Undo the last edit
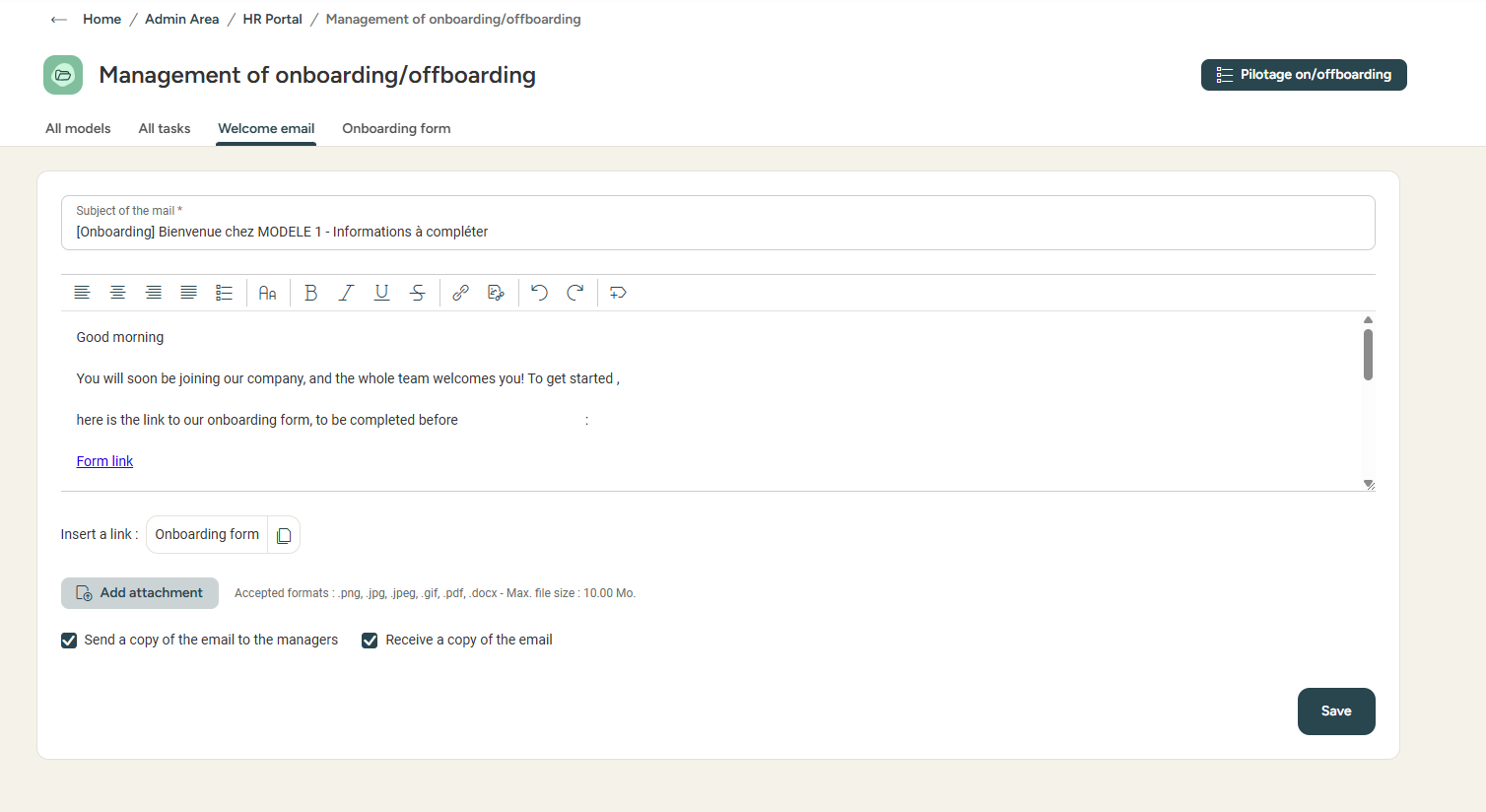The height and width of the screenshot is (812, 1486). [x=539, y=293]
